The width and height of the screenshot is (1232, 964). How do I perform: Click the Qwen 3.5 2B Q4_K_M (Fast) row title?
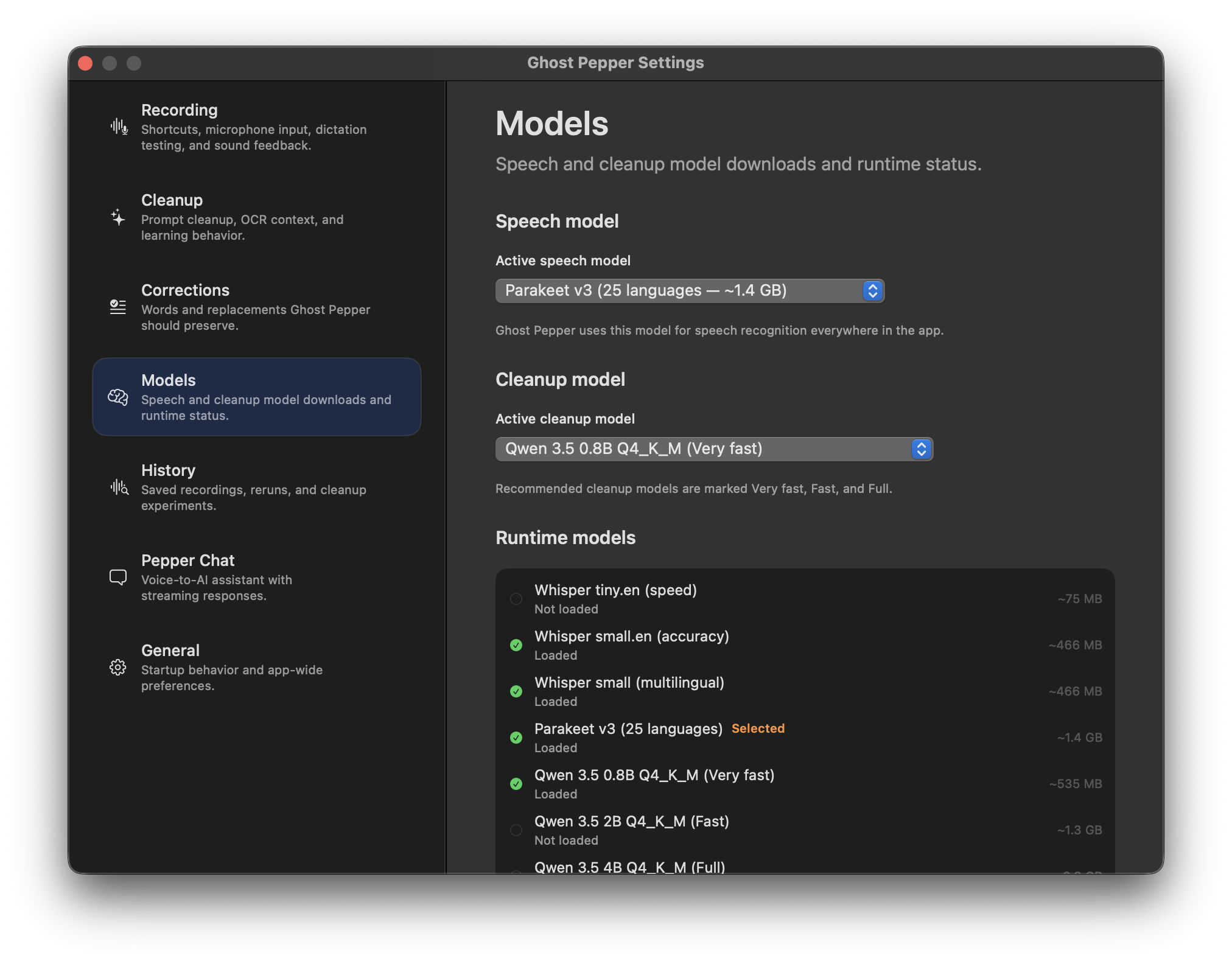(632, 821)
